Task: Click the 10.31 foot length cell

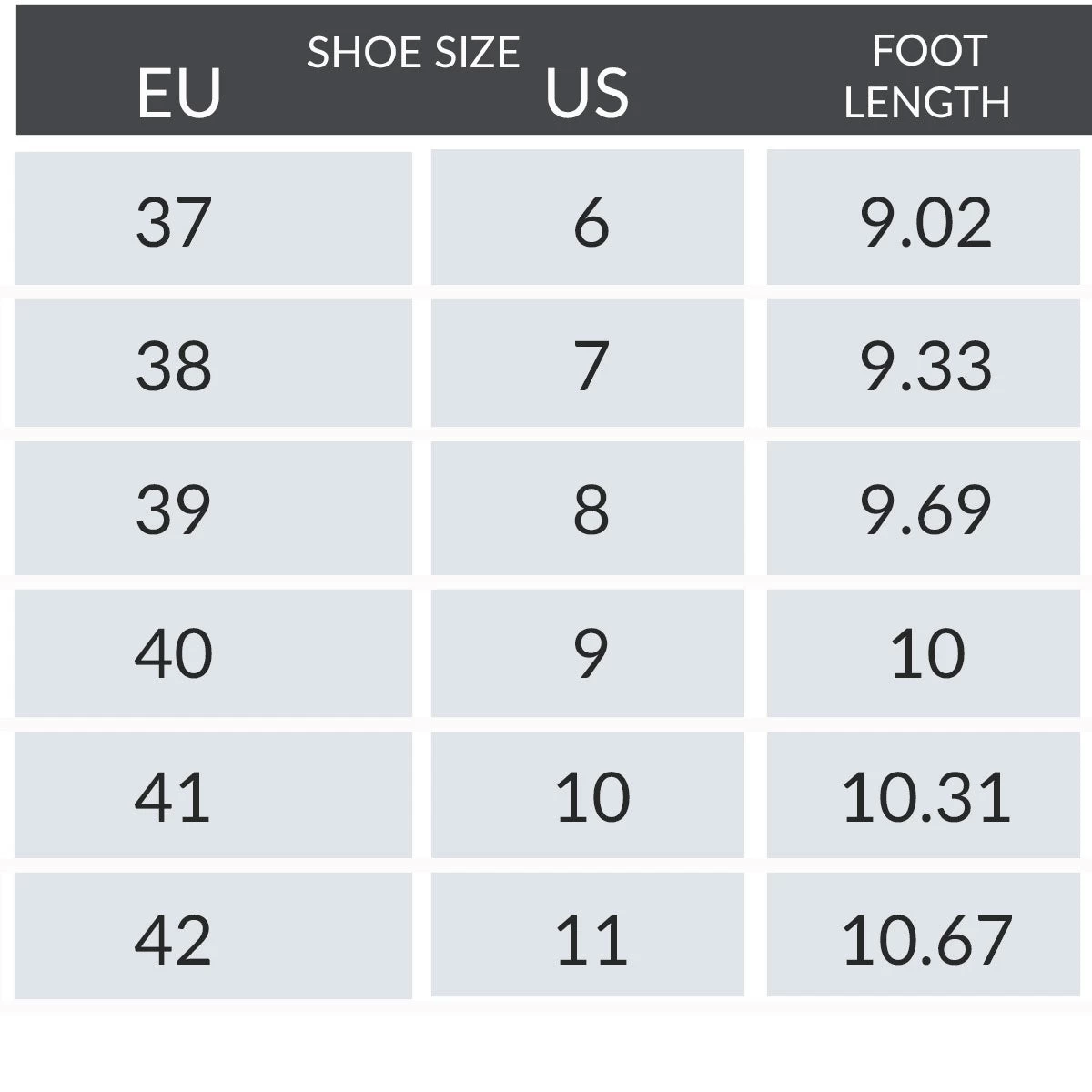Action: coord(925,795)
